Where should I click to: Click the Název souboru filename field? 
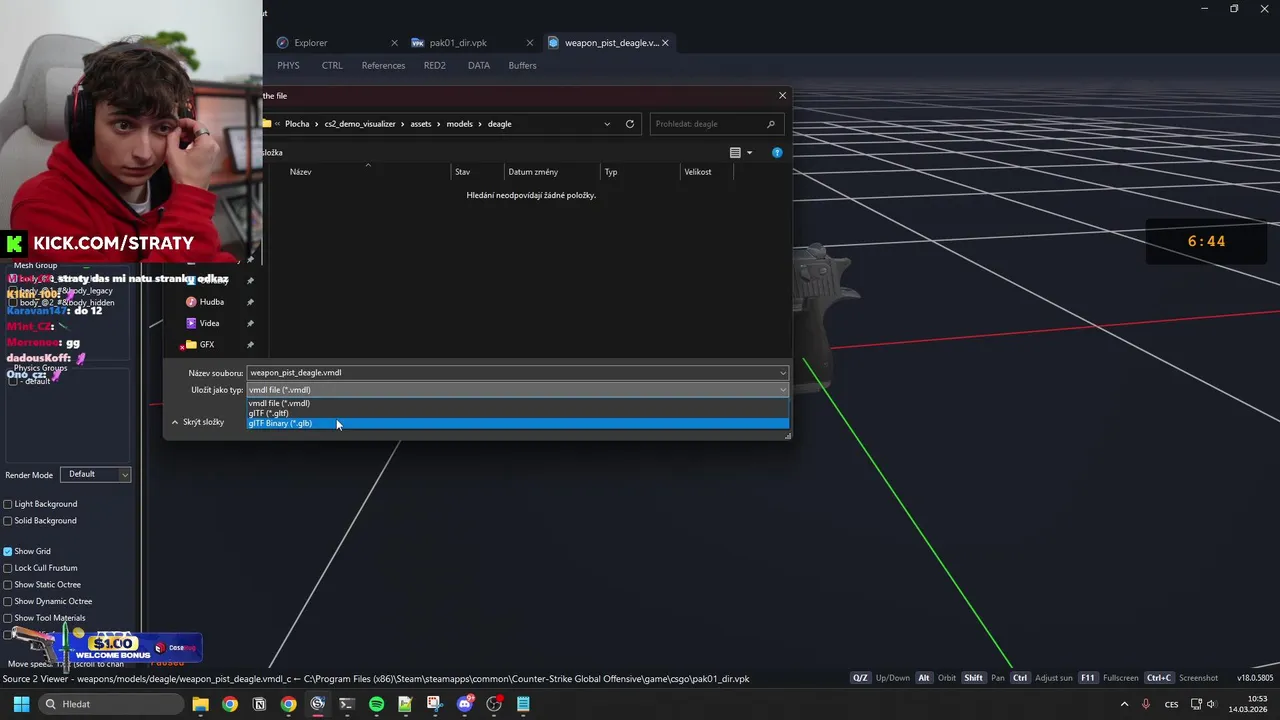coord(518,372)
